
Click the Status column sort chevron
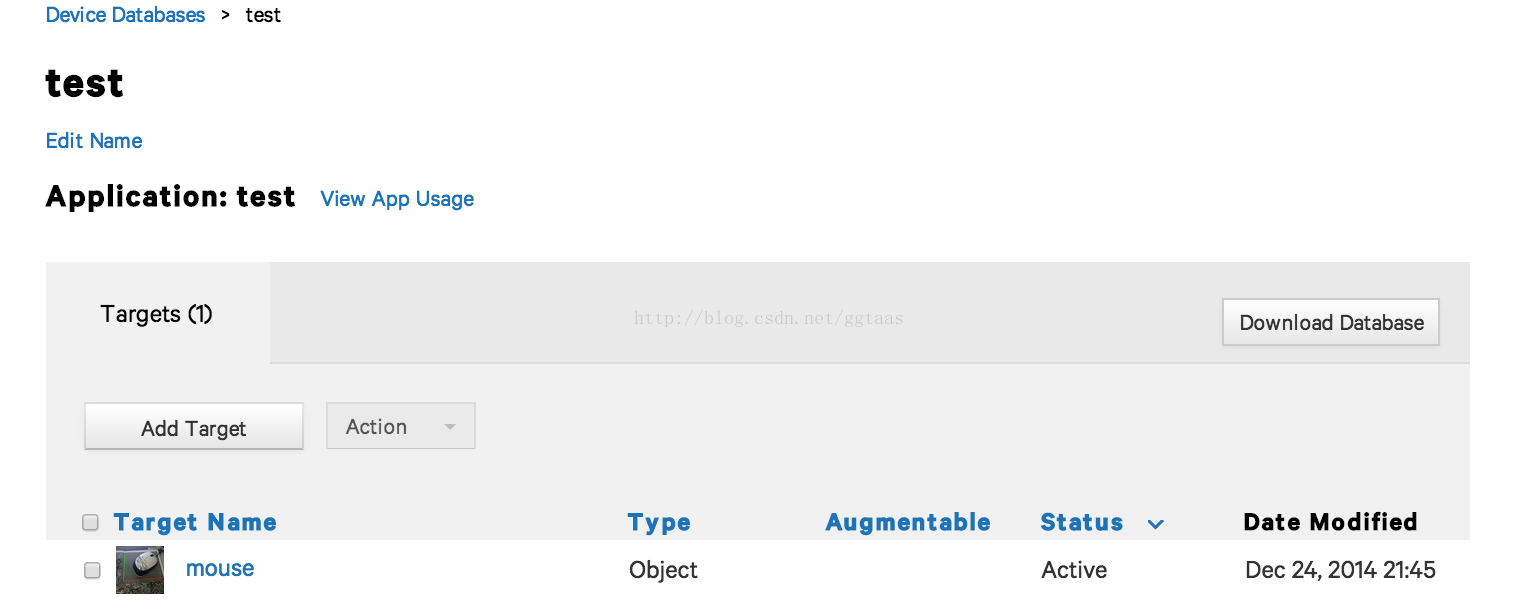point(1156,524)
